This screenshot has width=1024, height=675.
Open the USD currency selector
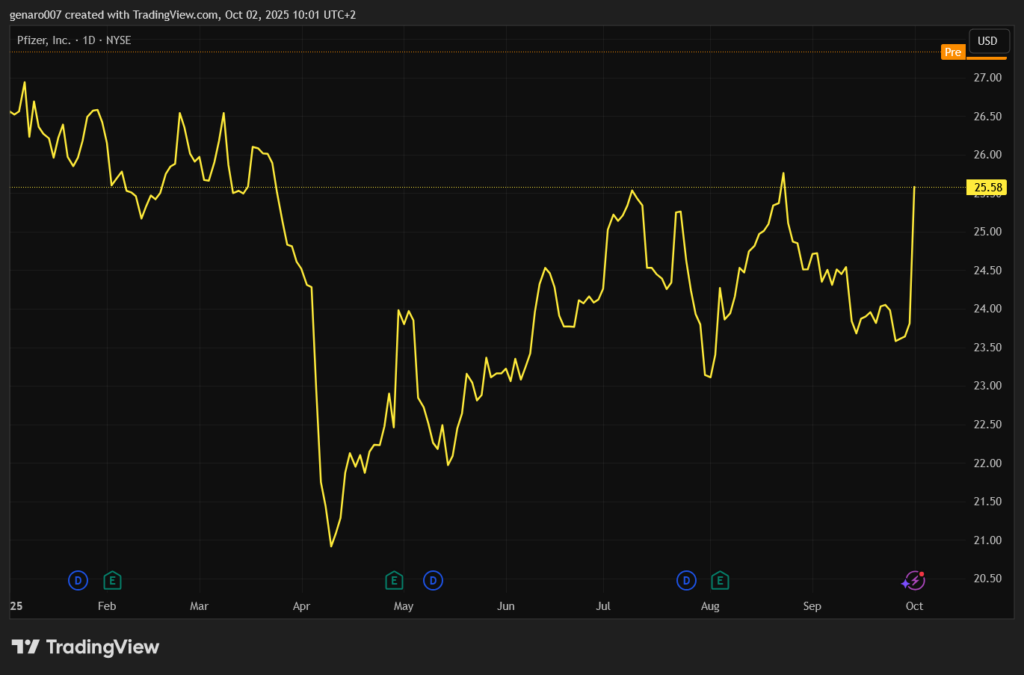point(987,41)
